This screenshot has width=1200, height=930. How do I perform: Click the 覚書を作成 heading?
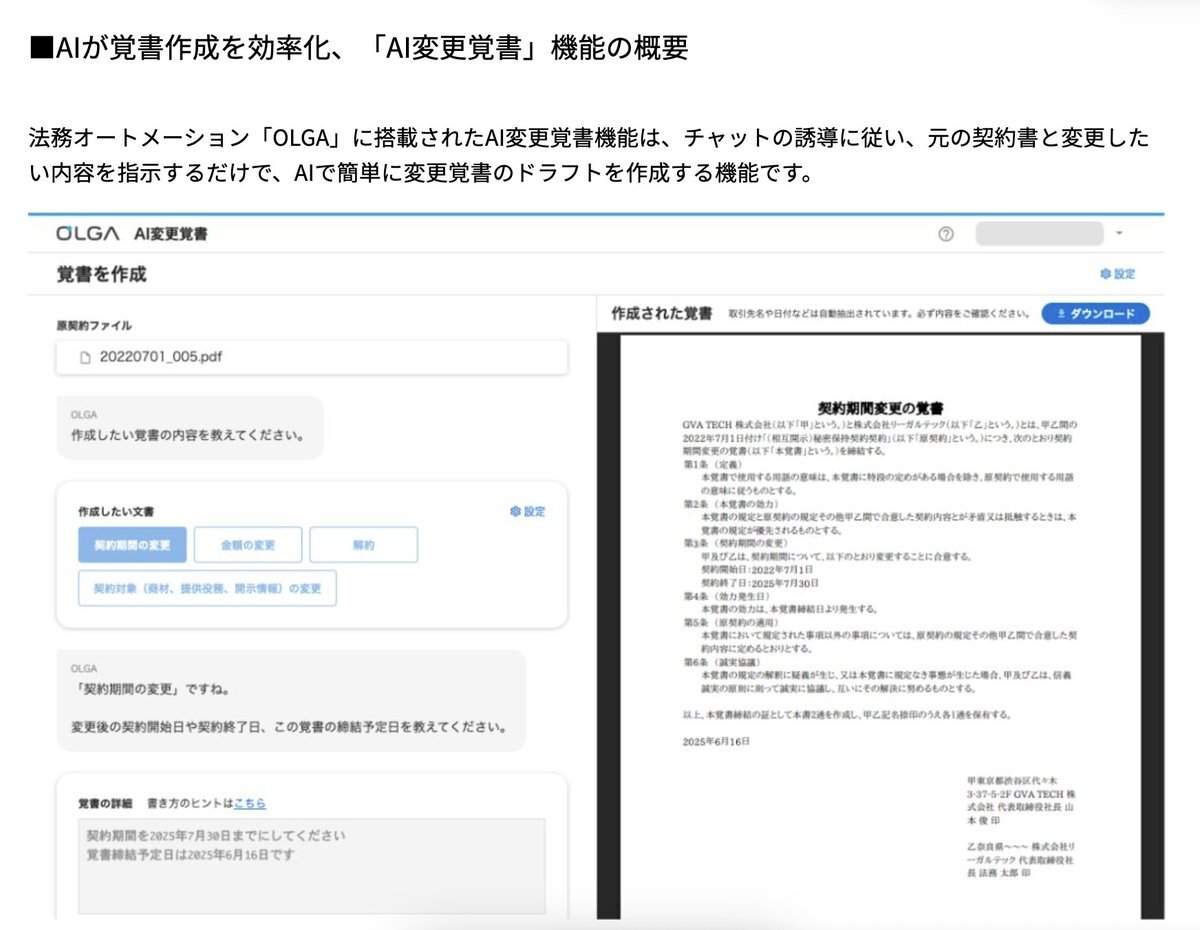pos(102,274)
